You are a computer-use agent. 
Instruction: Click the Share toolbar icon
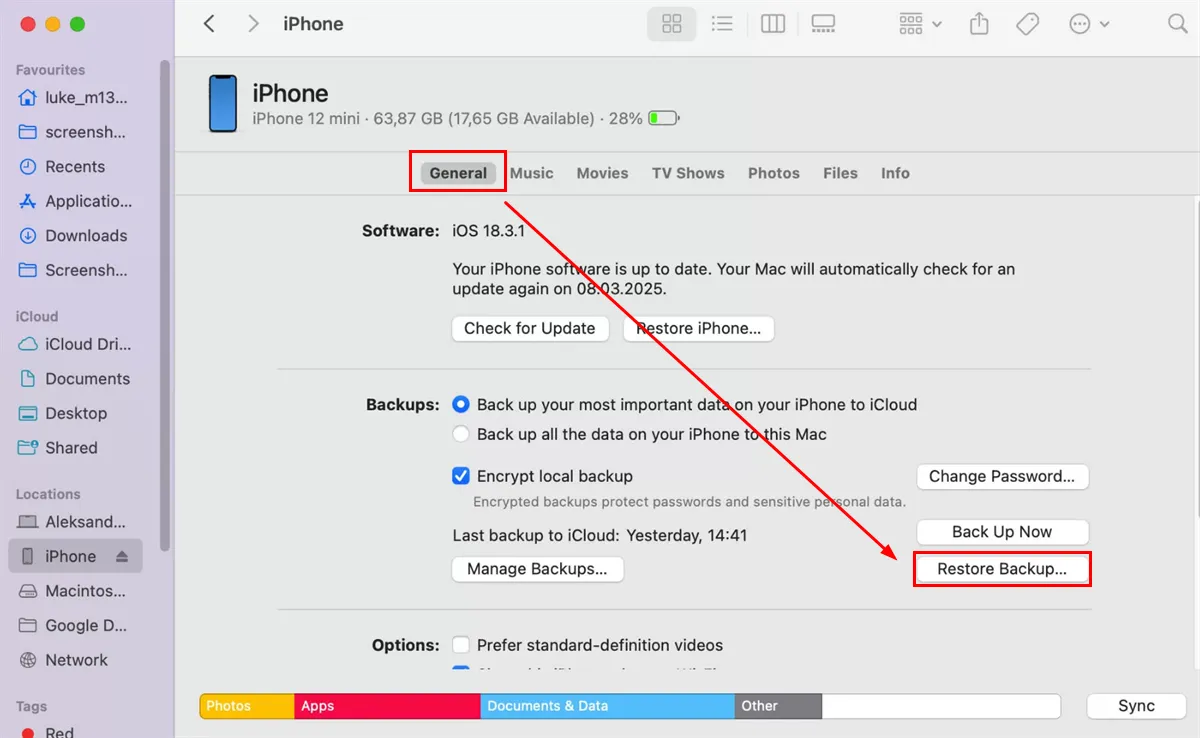tap(980, 24)
